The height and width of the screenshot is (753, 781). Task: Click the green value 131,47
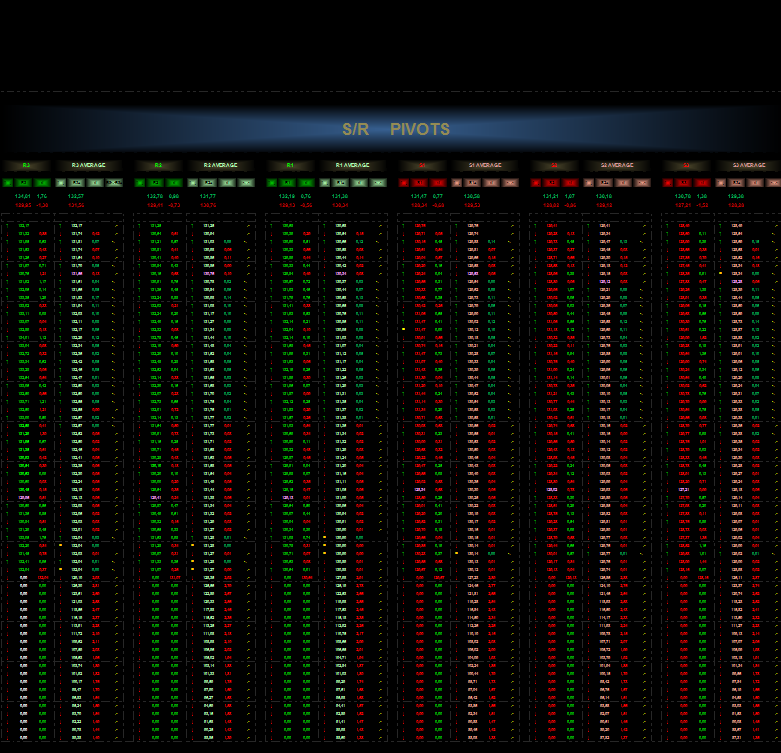coord(418,196)
